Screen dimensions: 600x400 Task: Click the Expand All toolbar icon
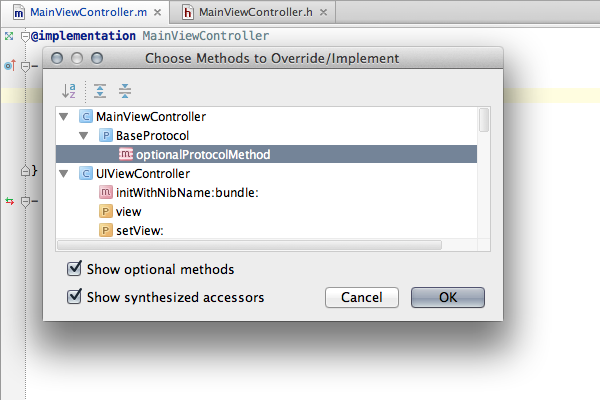tap(100, 91)
